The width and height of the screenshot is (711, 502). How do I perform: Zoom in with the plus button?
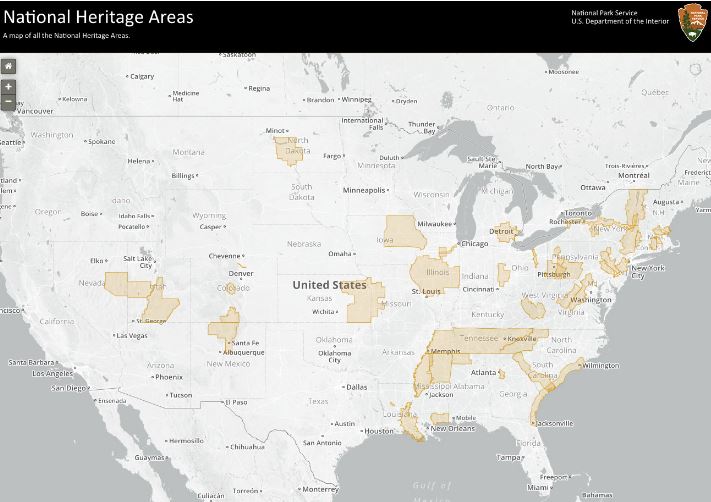8,87
